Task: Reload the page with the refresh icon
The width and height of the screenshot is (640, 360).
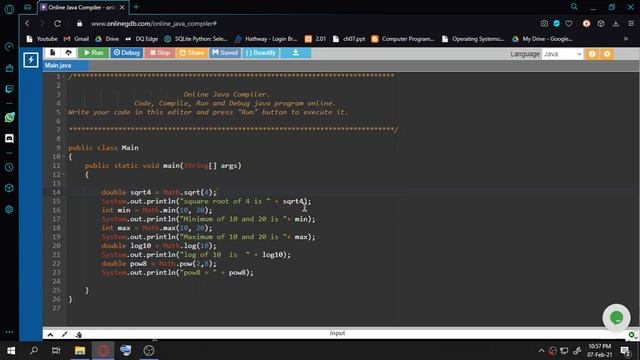Action: [58, 24]
